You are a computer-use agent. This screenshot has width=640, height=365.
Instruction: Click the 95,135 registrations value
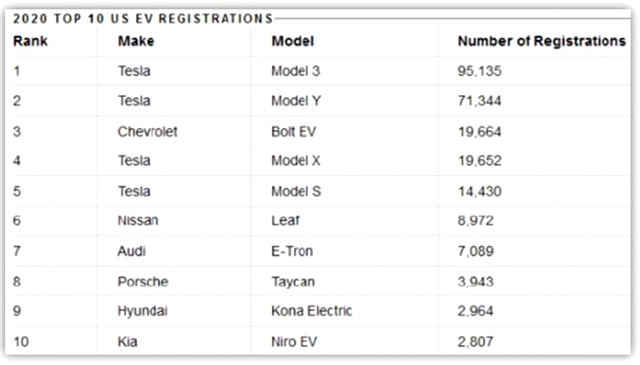click(x=479, y=71)
